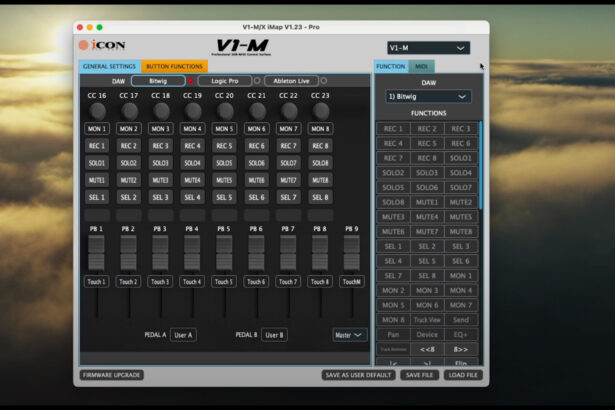Viewport: 615px width, 410px height.
Task: Click the Touch 6 button
Action: pos(257,282)
